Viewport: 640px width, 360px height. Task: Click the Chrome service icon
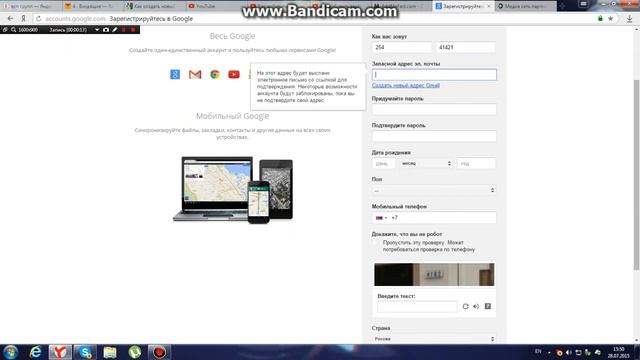(215, 74)
